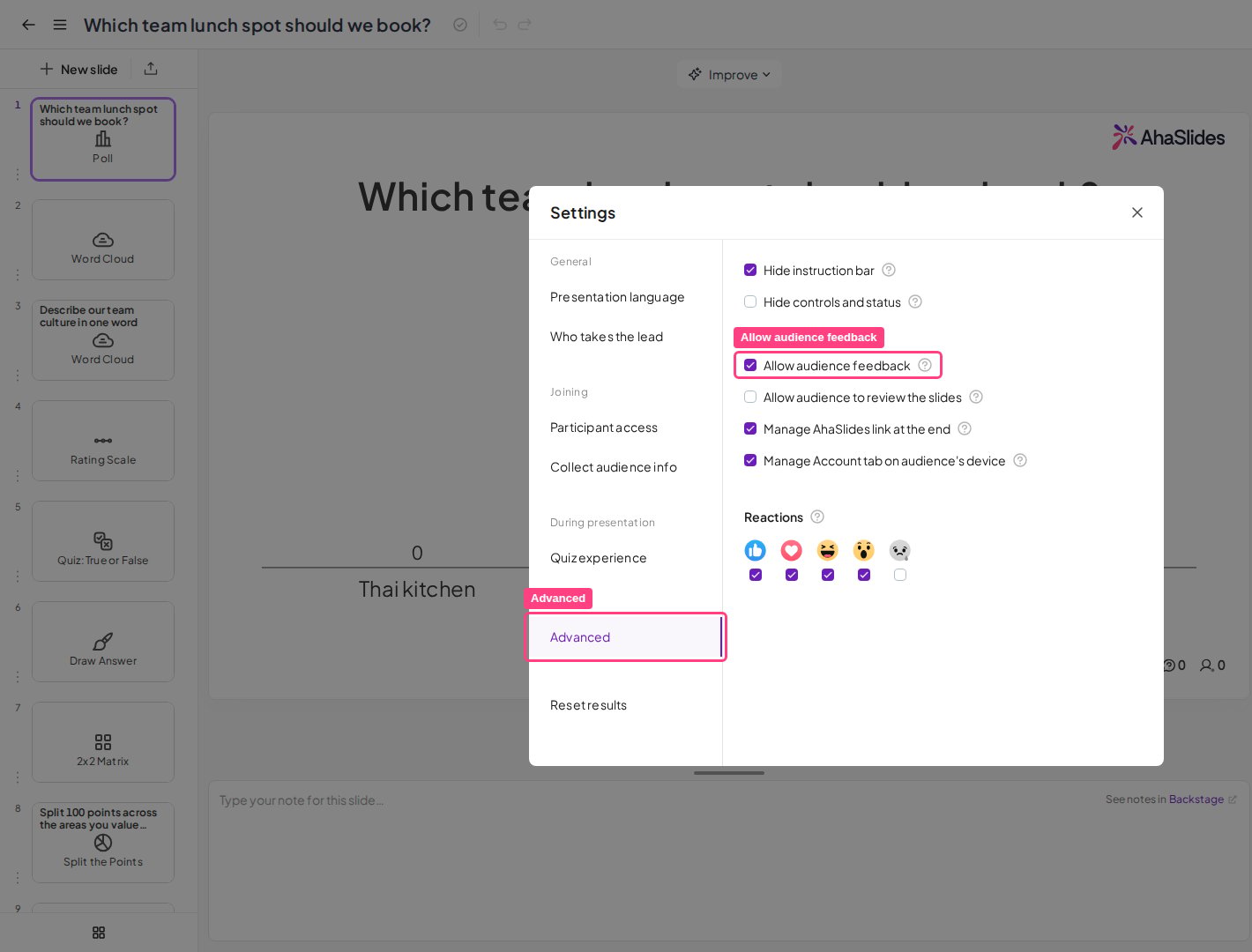Open help for Hide instruction bar
Viewport: 1252px width, 952px height.
tap(889, 270)
